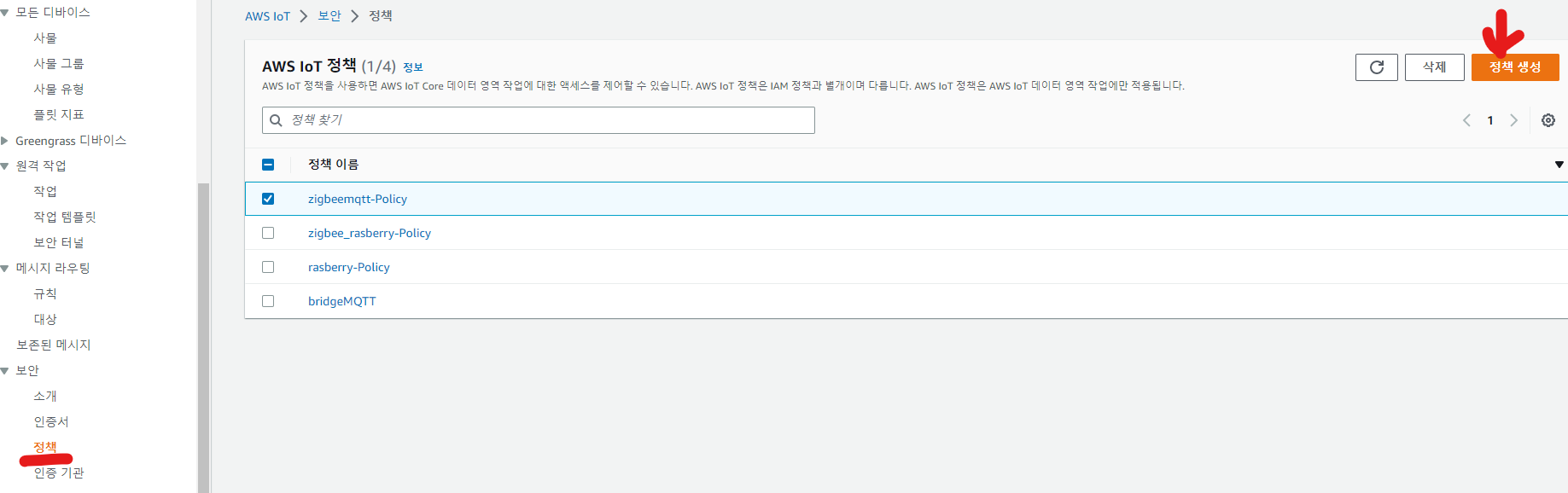Viewport: 1568px width, 493px height.
Task: Open 대상 in sidebar
Action: pyautogui.click(x=45, y=320)
